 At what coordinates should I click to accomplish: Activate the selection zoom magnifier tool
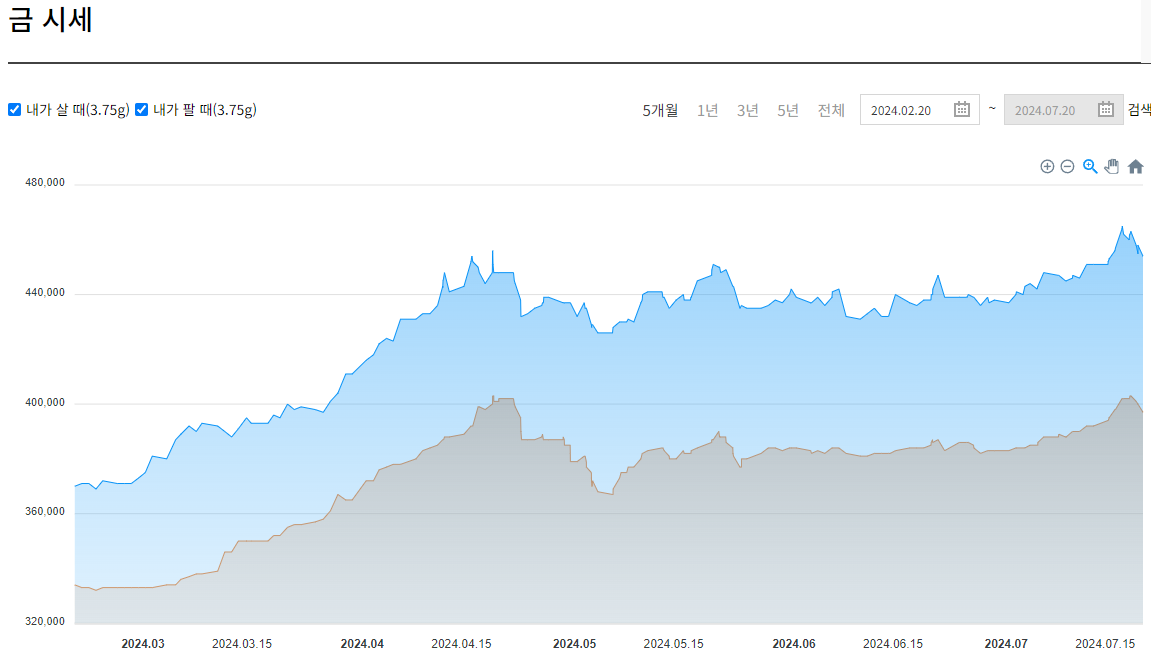point(1090,167)
